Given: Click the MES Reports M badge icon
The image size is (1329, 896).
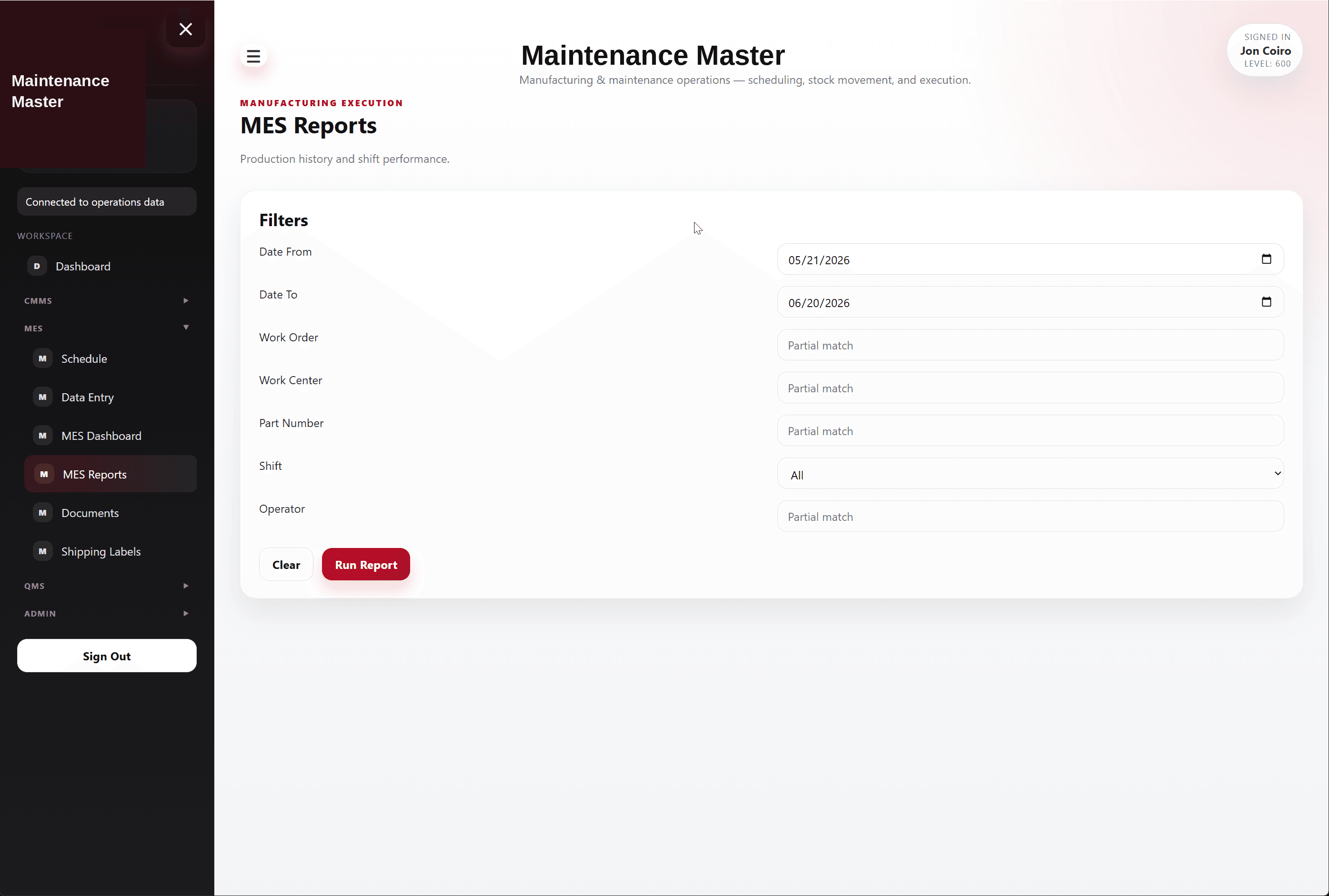Looking at the screenshot, I should [x=44, y=474].
